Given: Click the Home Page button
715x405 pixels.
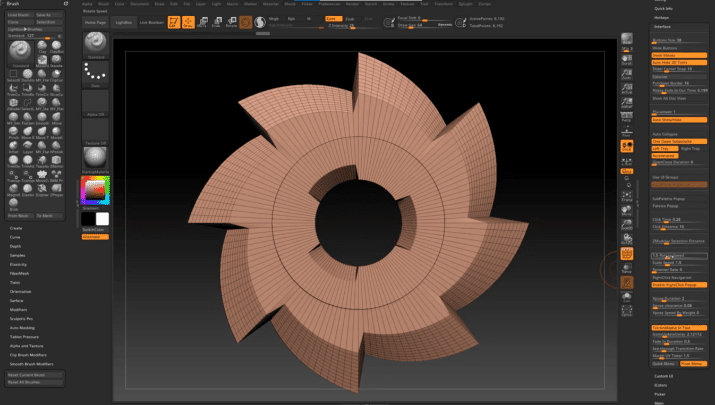Looking at the screenshot, I should pyautogui.click(x=95, y=22).
